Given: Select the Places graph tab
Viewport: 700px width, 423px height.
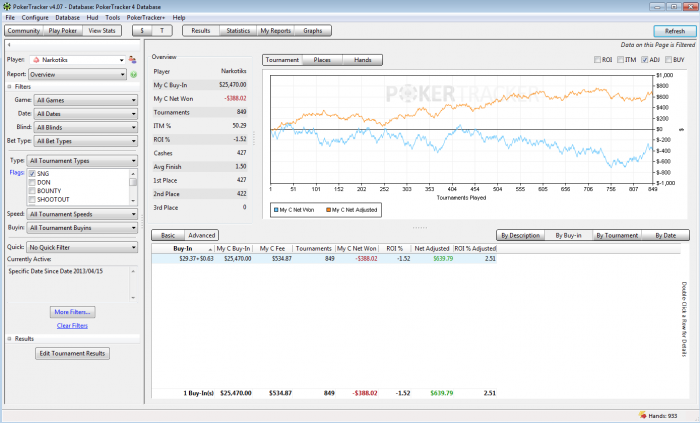Looking at the screenshot, I should (x=322, y=60).
